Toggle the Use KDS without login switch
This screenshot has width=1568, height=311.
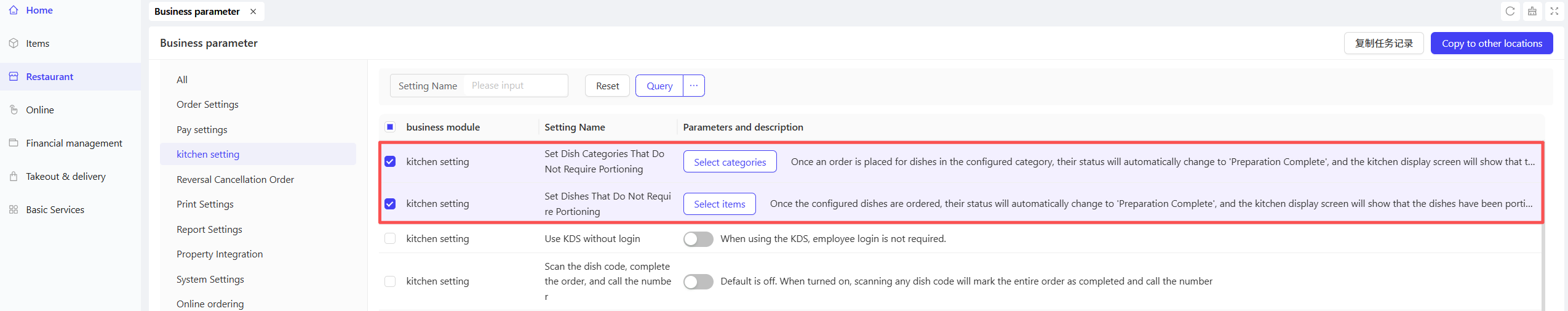[x=698, y=239]
